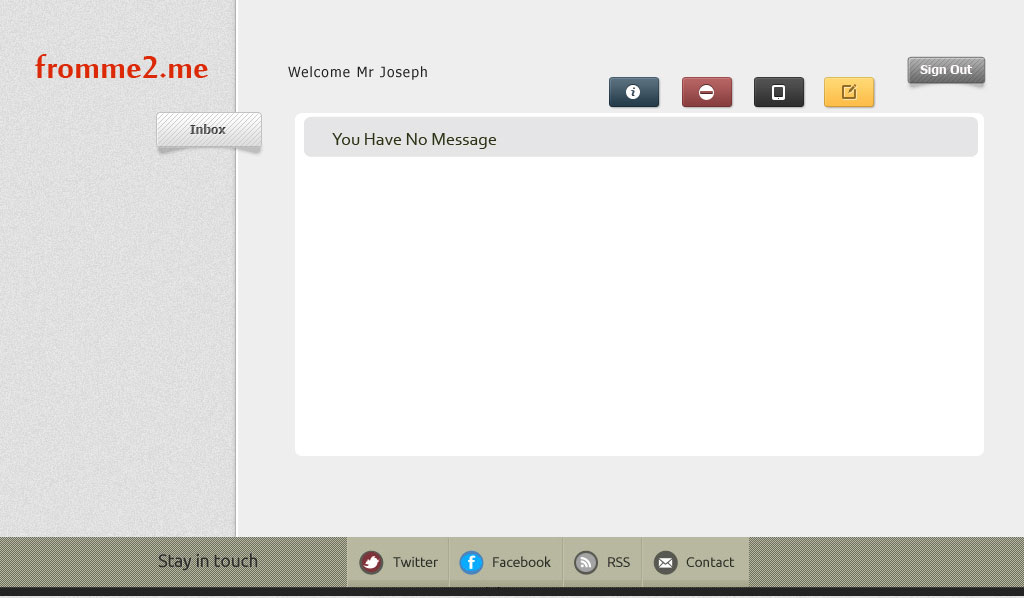Follow the Facebook text link

click(521, 562)
